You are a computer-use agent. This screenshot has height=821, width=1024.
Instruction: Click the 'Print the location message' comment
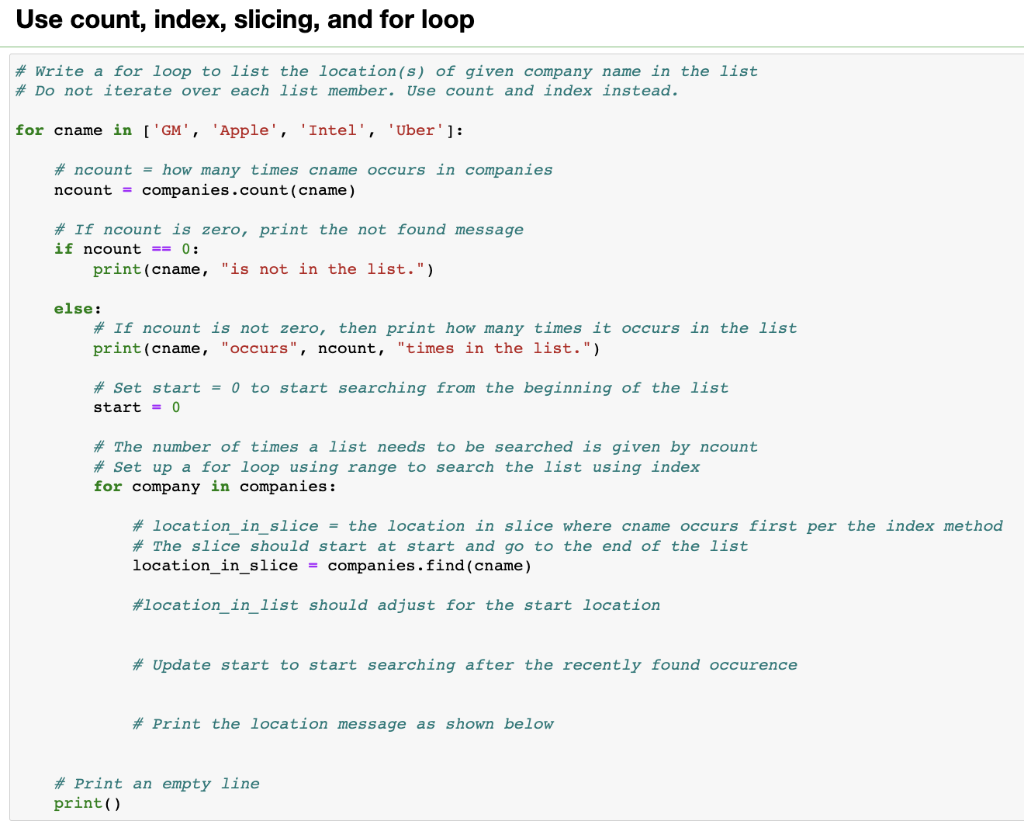click(x=344, y=723)
